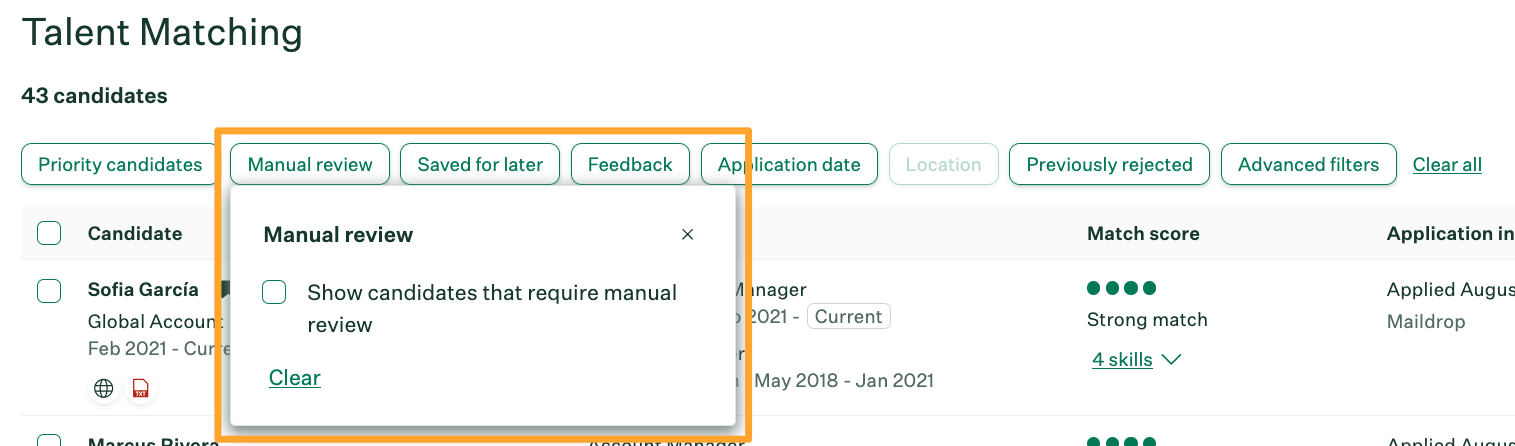Screen dimensions: 1515x446
Task: Click the greyed-out Location filter
Action: pos(943,165)
